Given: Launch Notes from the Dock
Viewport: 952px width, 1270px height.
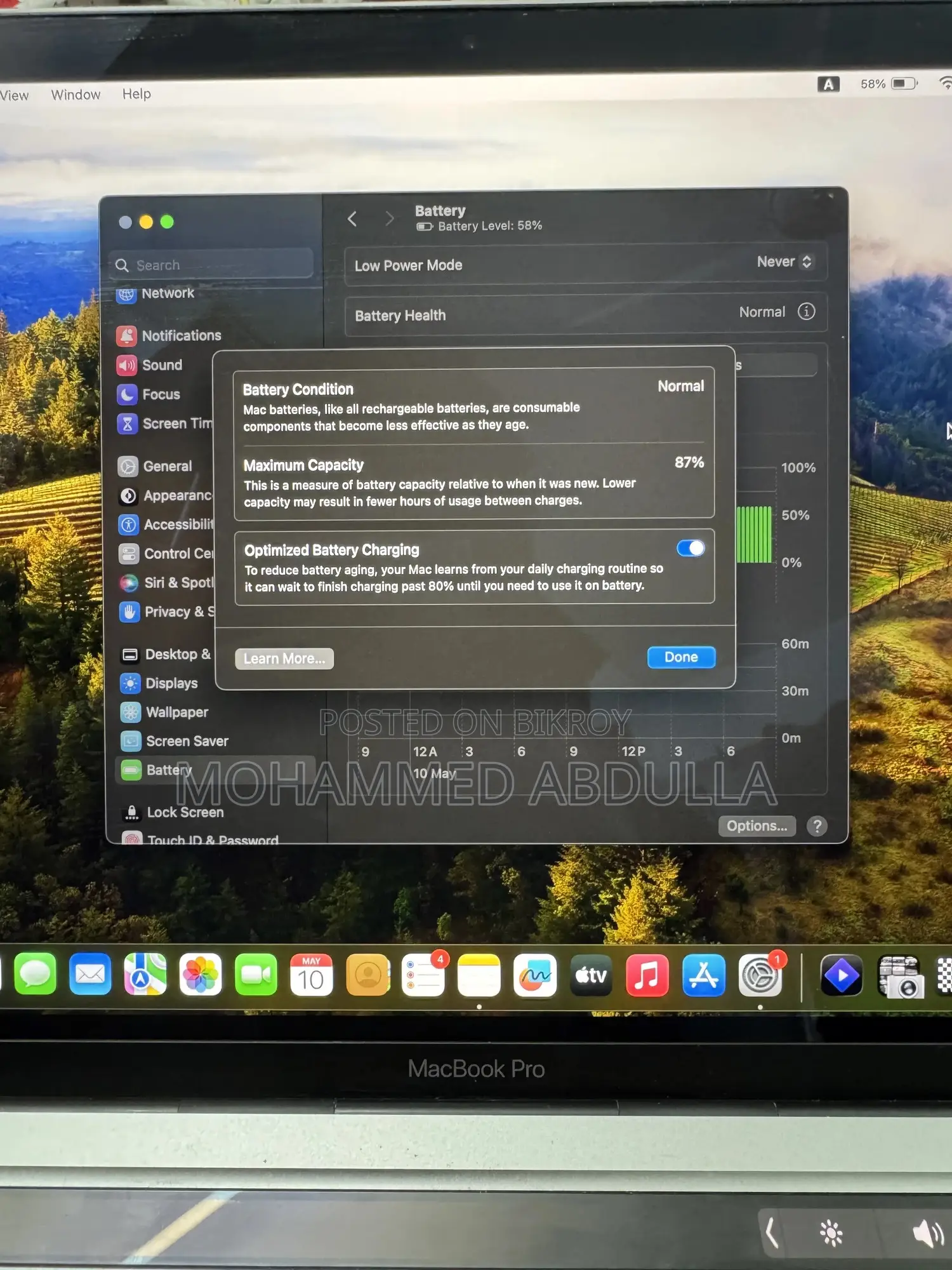Looking at the screenshot, I should coord(479,975).
